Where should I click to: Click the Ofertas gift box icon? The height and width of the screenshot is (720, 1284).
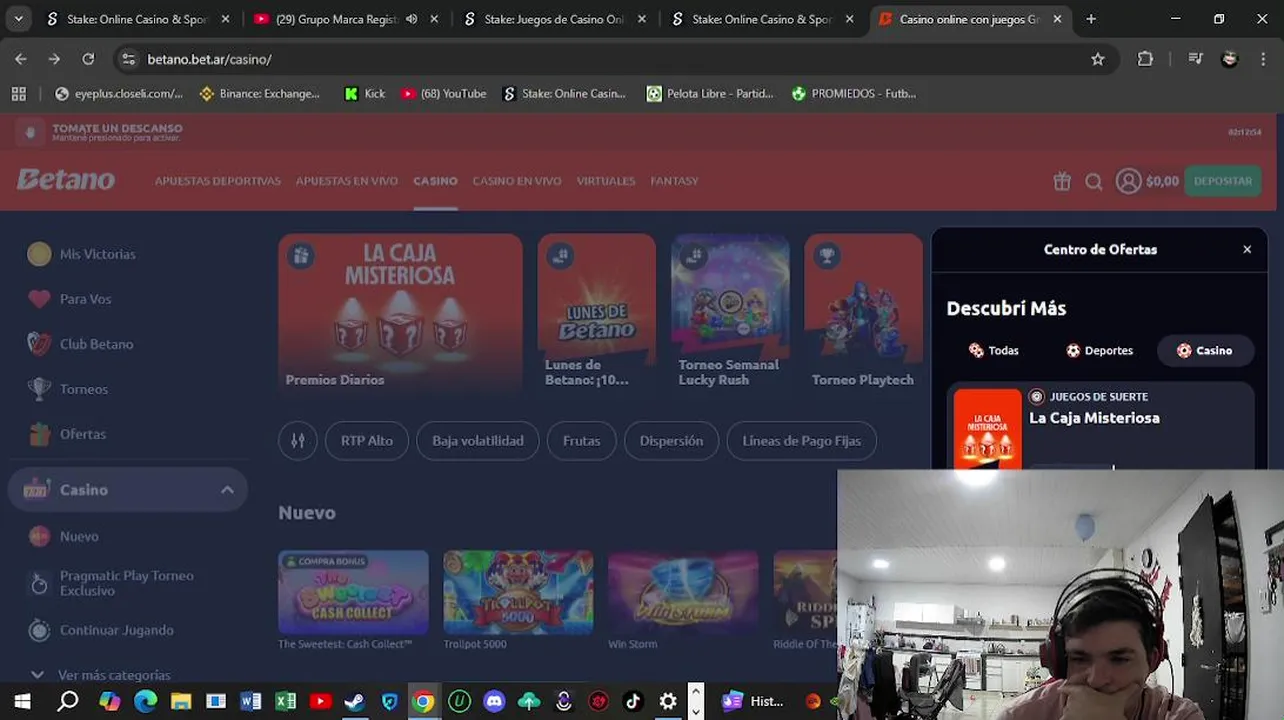pyautogui.click(x=39, y=434)
